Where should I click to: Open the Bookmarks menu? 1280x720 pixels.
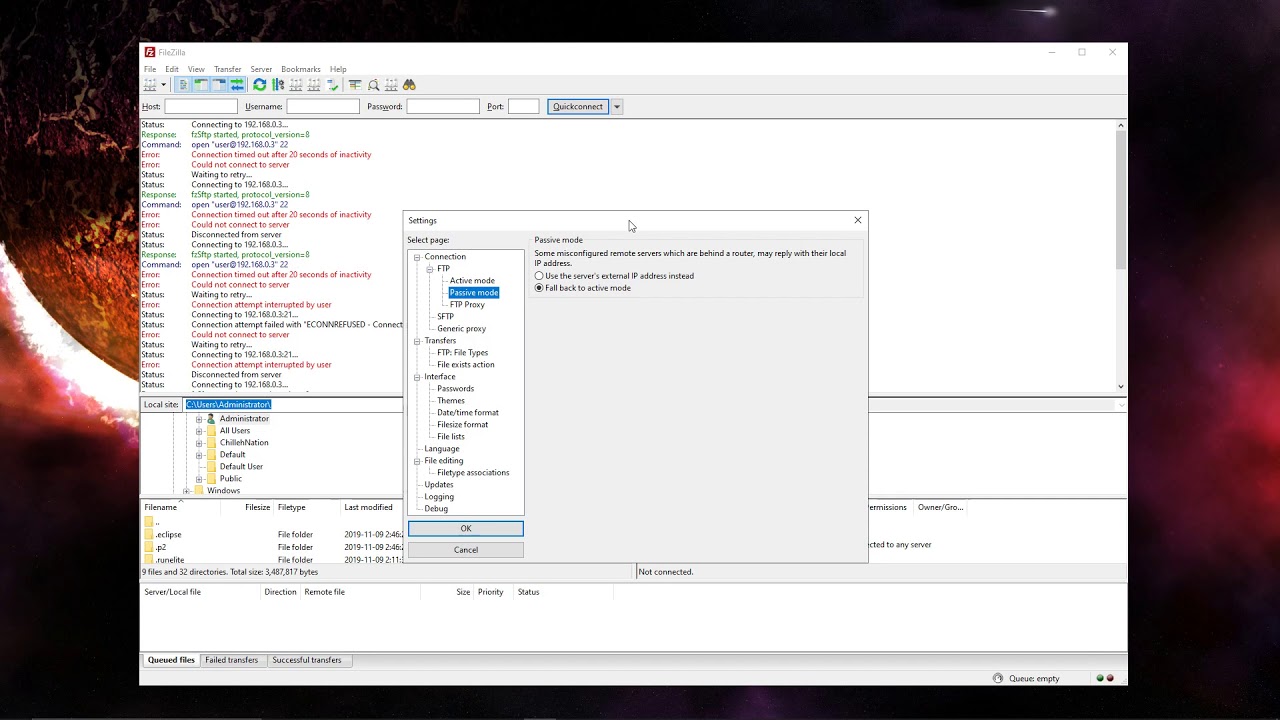[301, 69]
